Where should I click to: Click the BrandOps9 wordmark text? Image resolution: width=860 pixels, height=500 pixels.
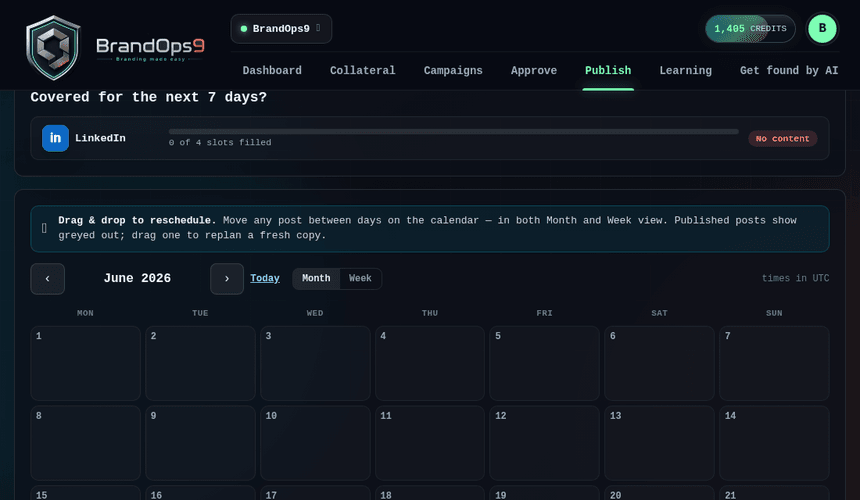click(x=150, y=46)
